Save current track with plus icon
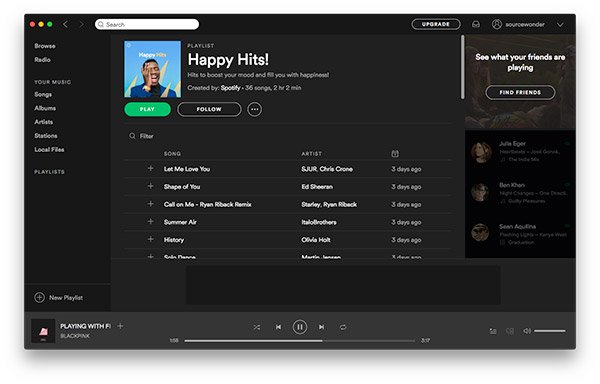600x384 pixels. (120, 326)
